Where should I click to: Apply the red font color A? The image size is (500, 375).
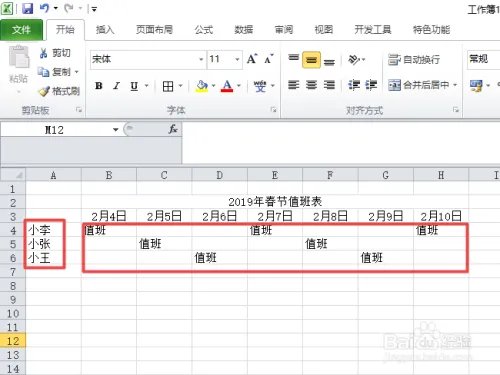227,86
